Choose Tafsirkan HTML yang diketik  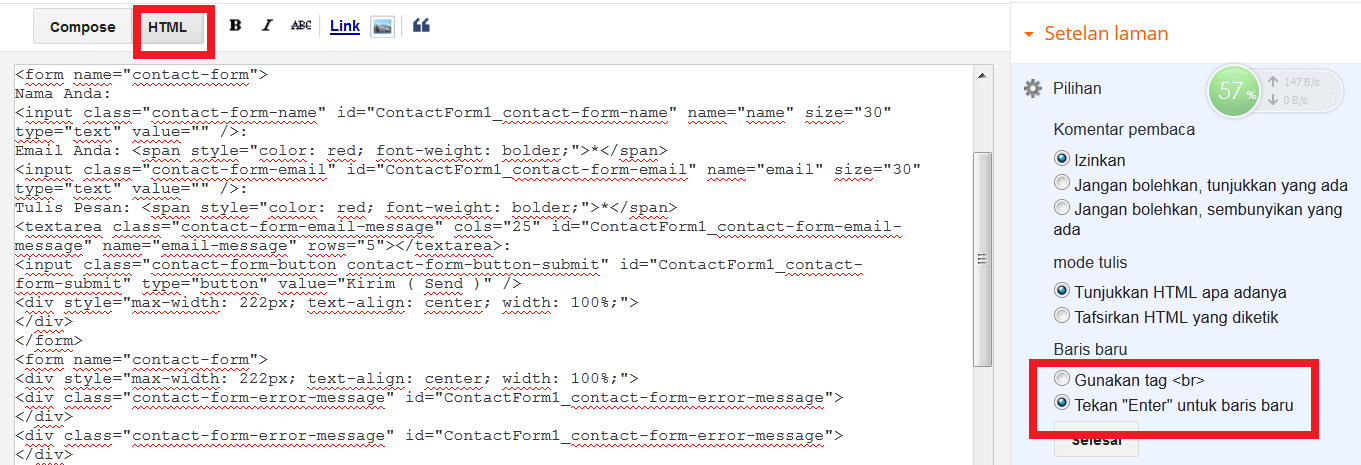click(1062, 316)
